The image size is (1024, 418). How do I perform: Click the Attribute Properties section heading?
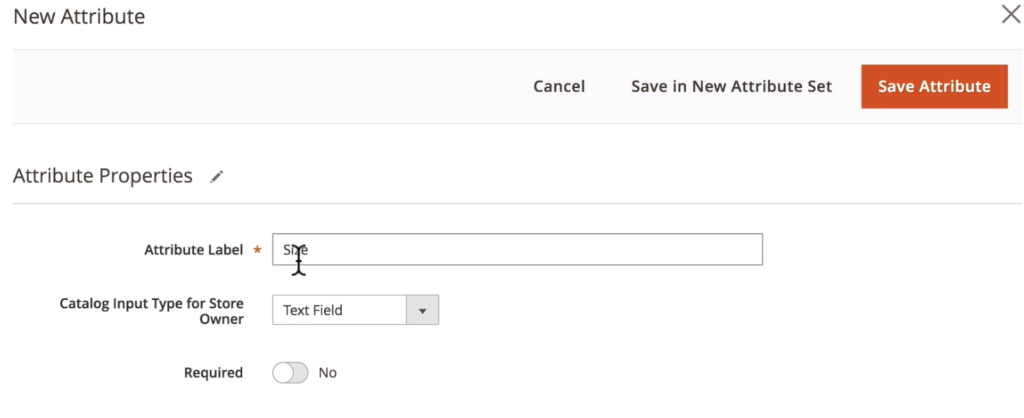pos(102,176)
